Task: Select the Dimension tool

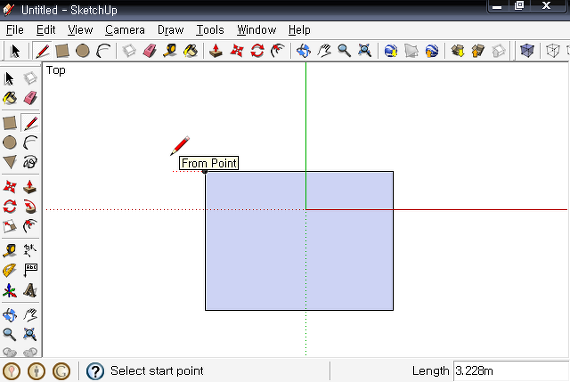Action: (x=30, y=251)
